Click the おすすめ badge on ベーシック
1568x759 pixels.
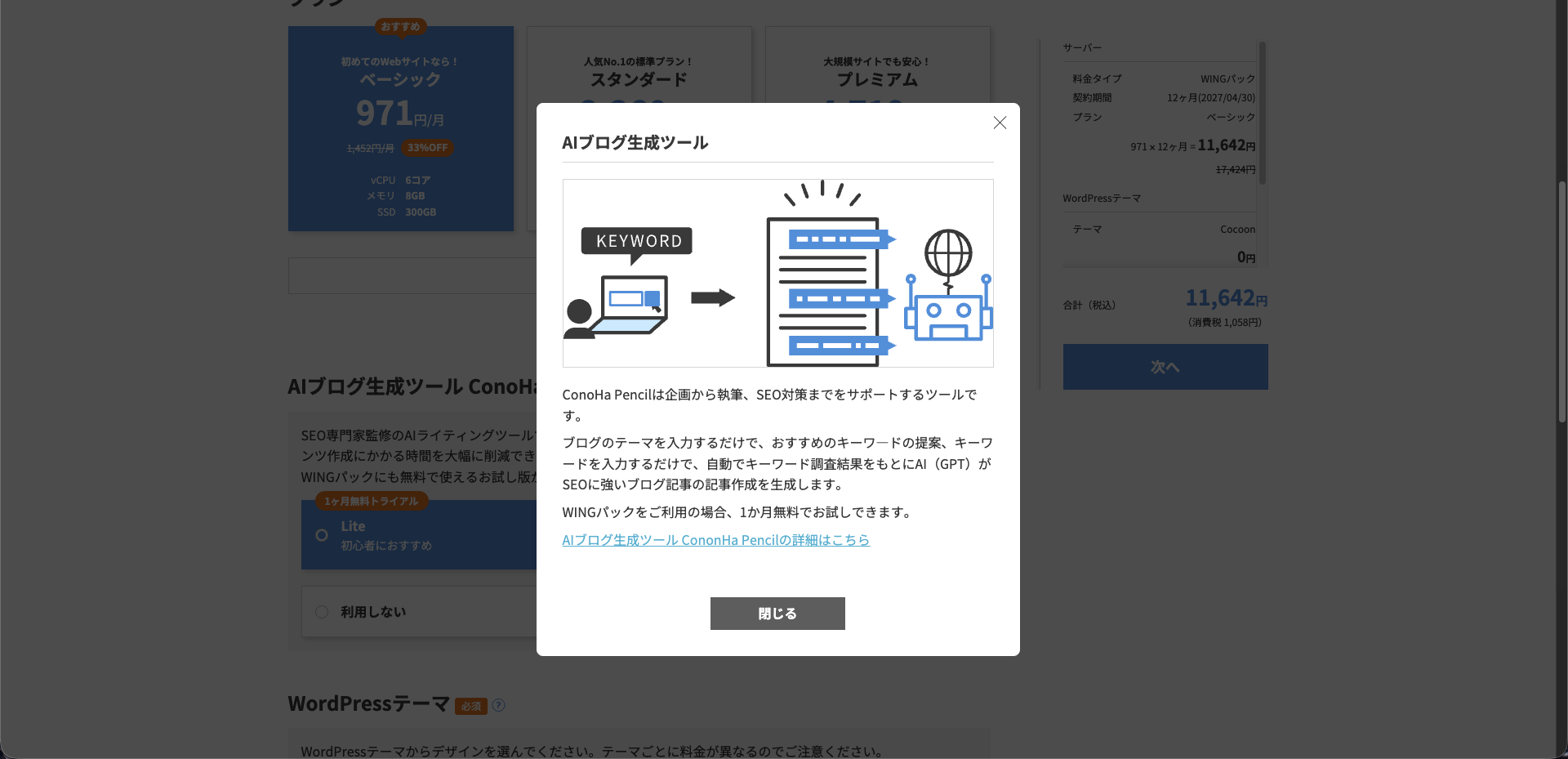[401, 26]
